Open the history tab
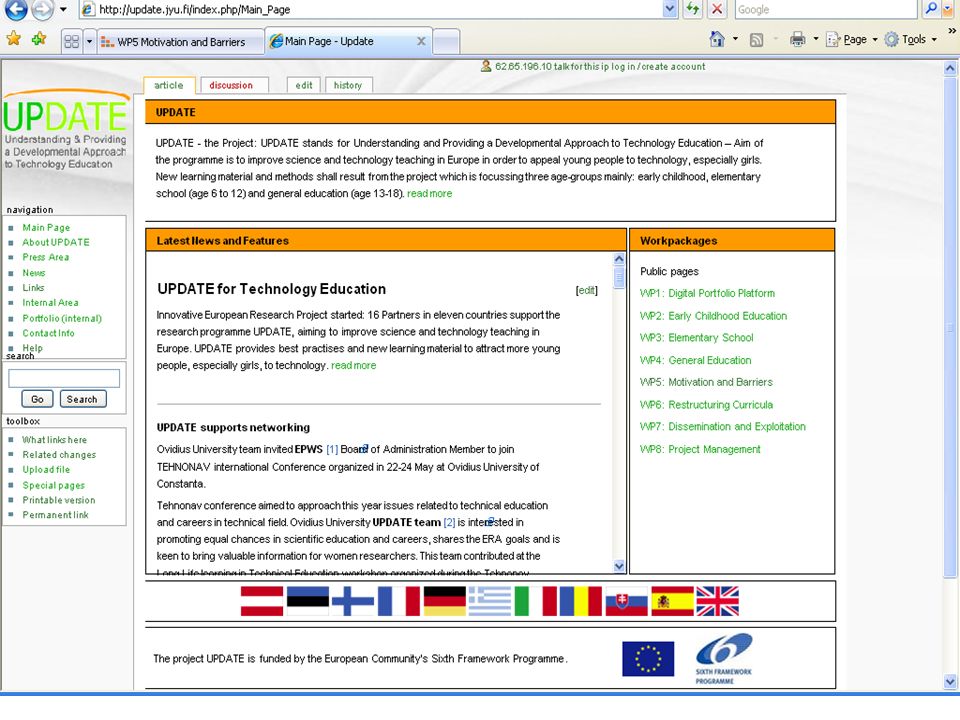960x720 pixels. click(348, 85)
